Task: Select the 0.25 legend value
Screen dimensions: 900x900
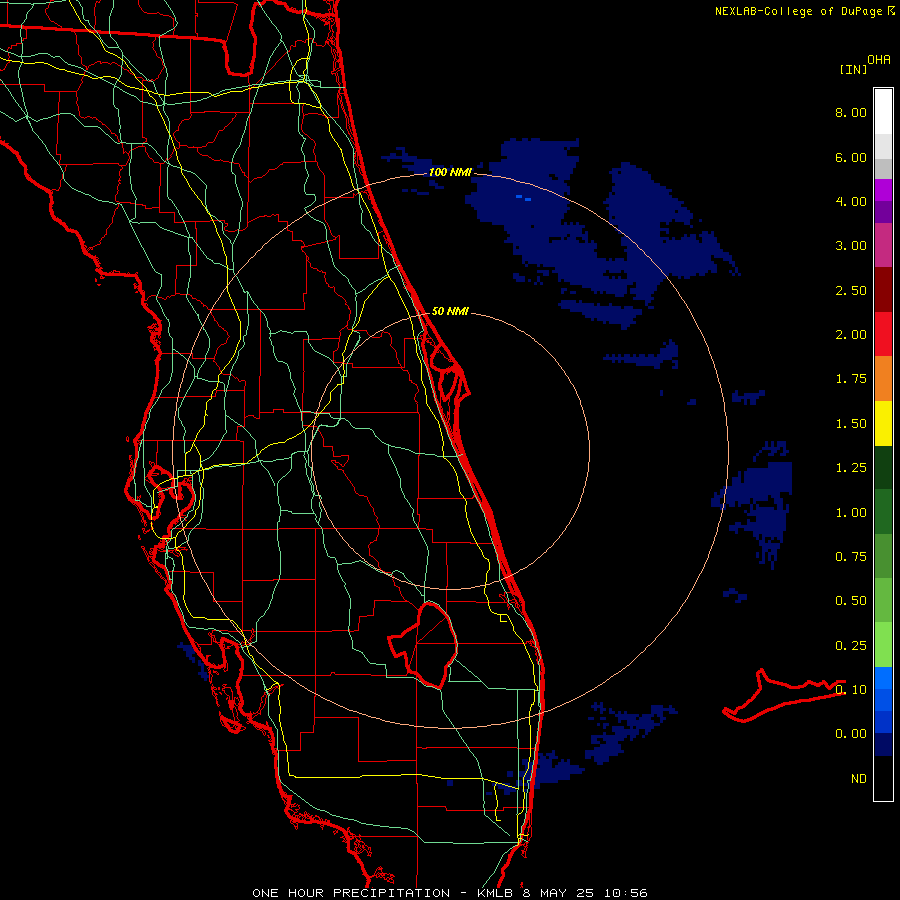Action: click(851, 646)
